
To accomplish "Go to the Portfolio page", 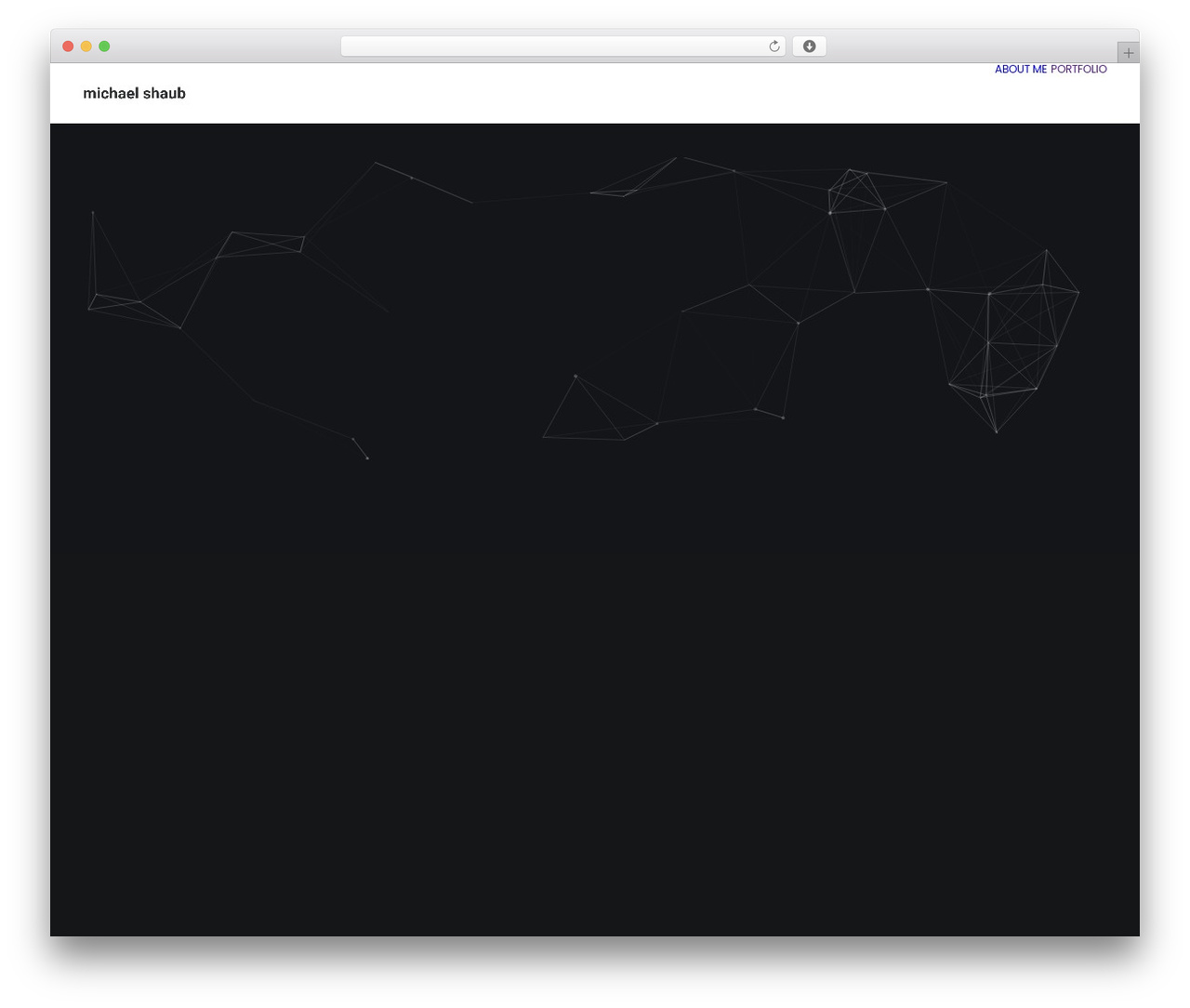I will coord(1078,69).
